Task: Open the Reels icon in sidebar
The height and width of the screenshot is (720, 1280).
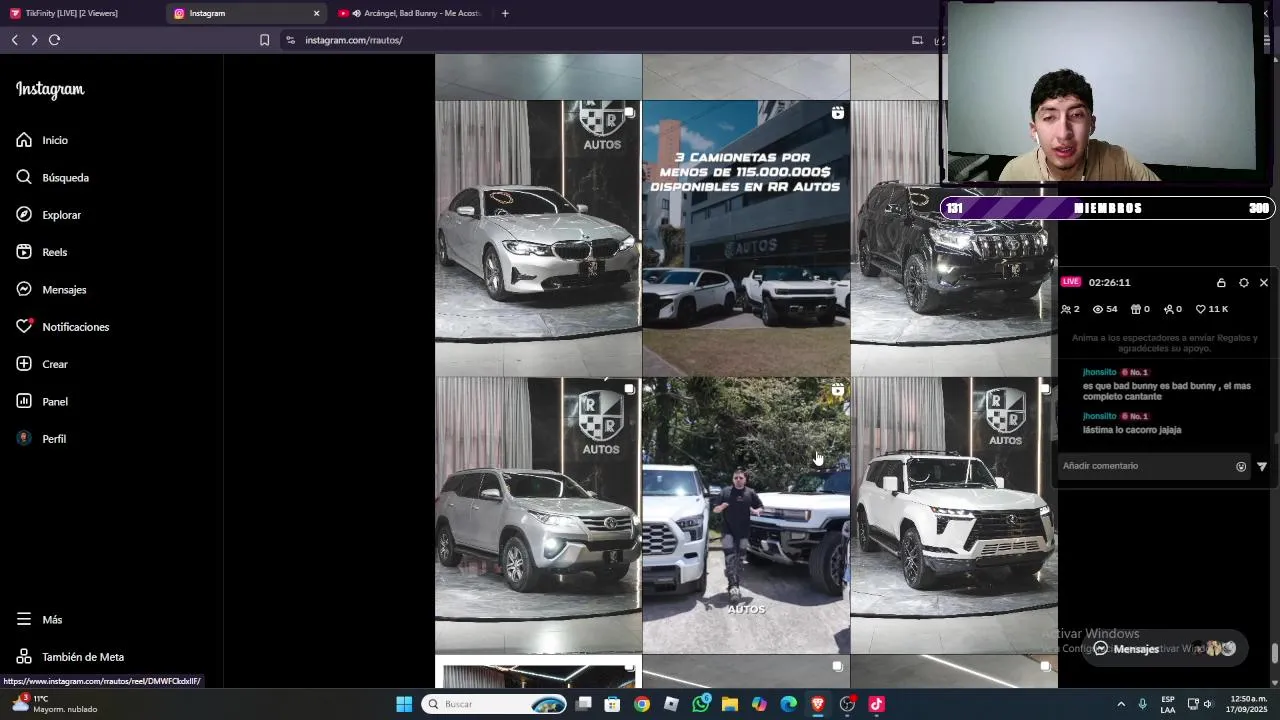Action: tap(24, 252)
